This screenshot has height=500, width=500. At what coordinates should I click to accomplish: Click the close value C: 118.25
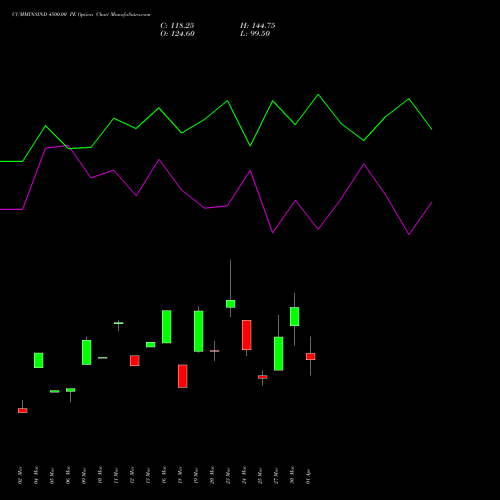click(177, 26)
